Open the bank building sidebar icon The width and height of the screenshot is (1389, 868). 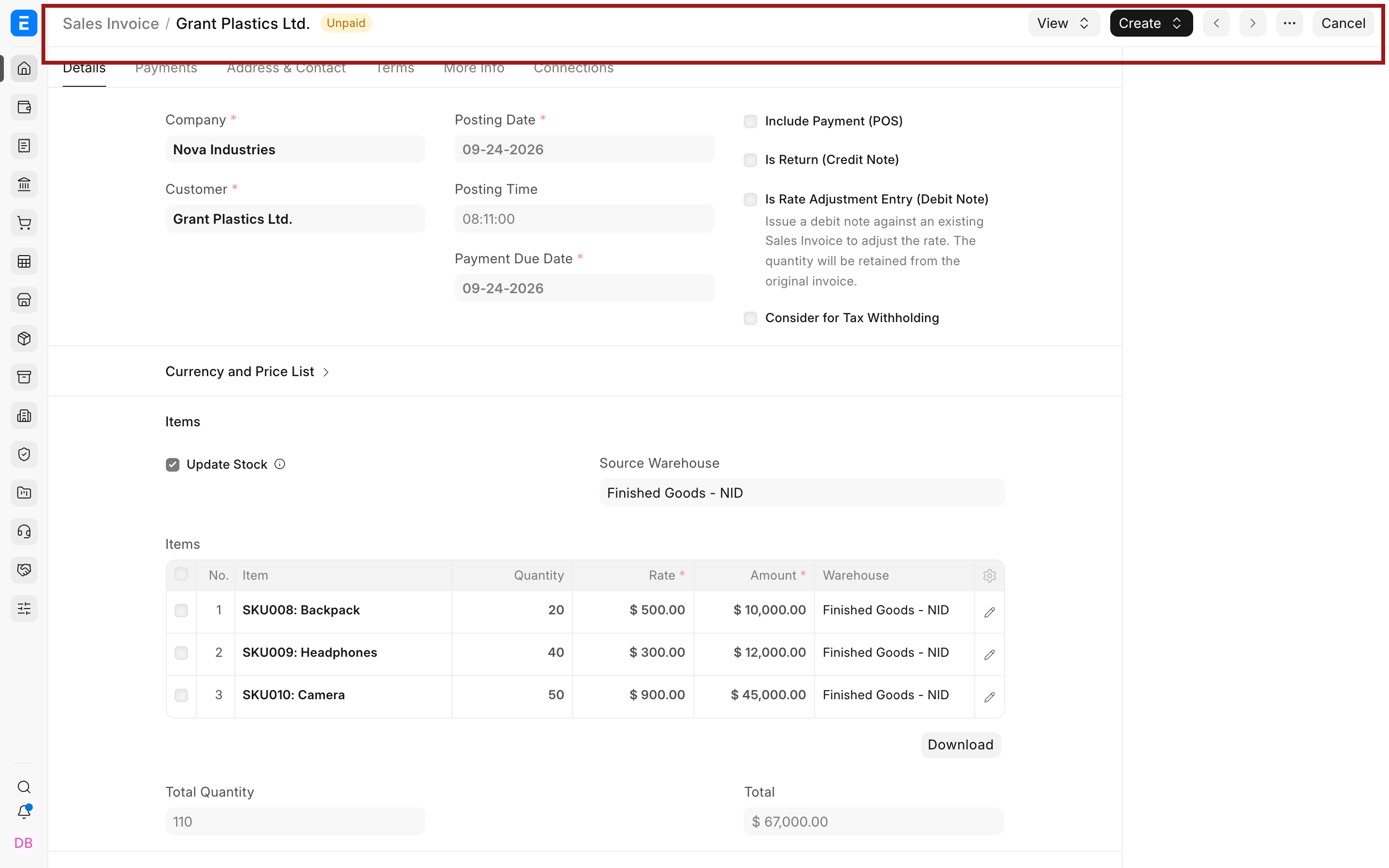(x=24, y=184)
